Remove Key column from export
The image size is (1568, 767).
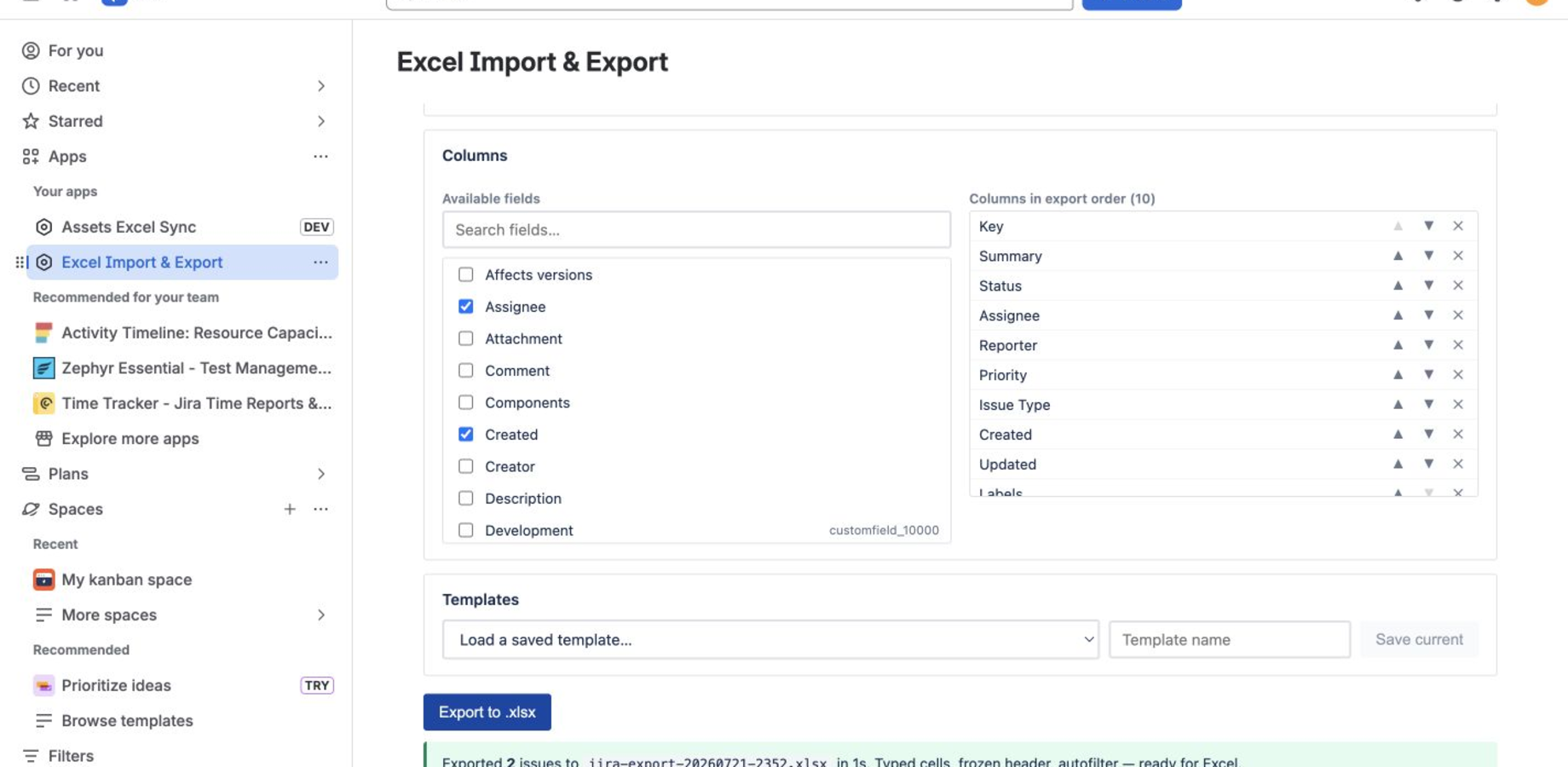pyautogui.click(x=1458, y=226)
